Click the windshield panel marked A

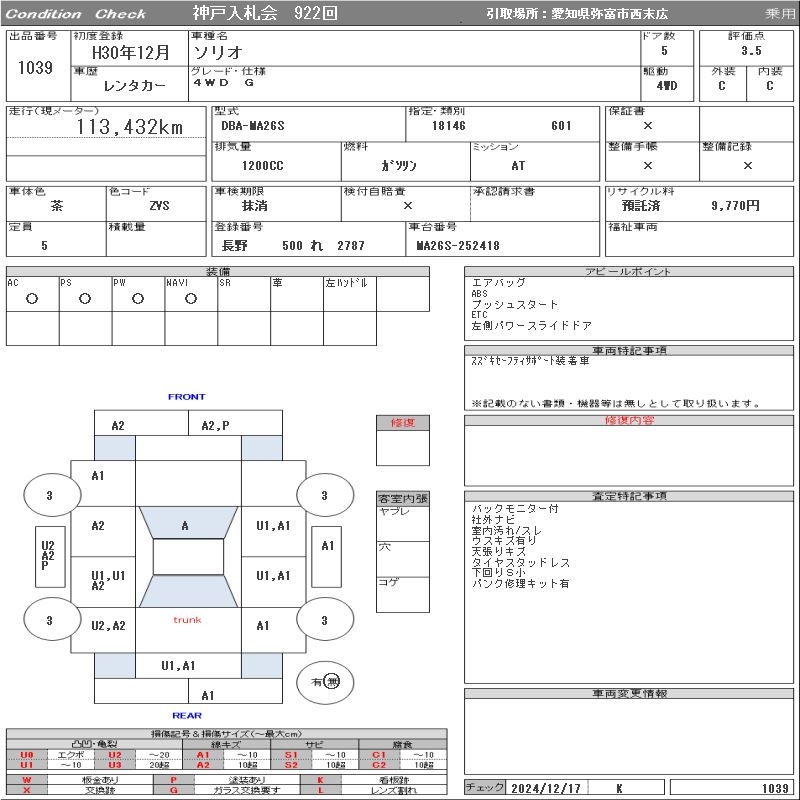click(x=187, y=525)
